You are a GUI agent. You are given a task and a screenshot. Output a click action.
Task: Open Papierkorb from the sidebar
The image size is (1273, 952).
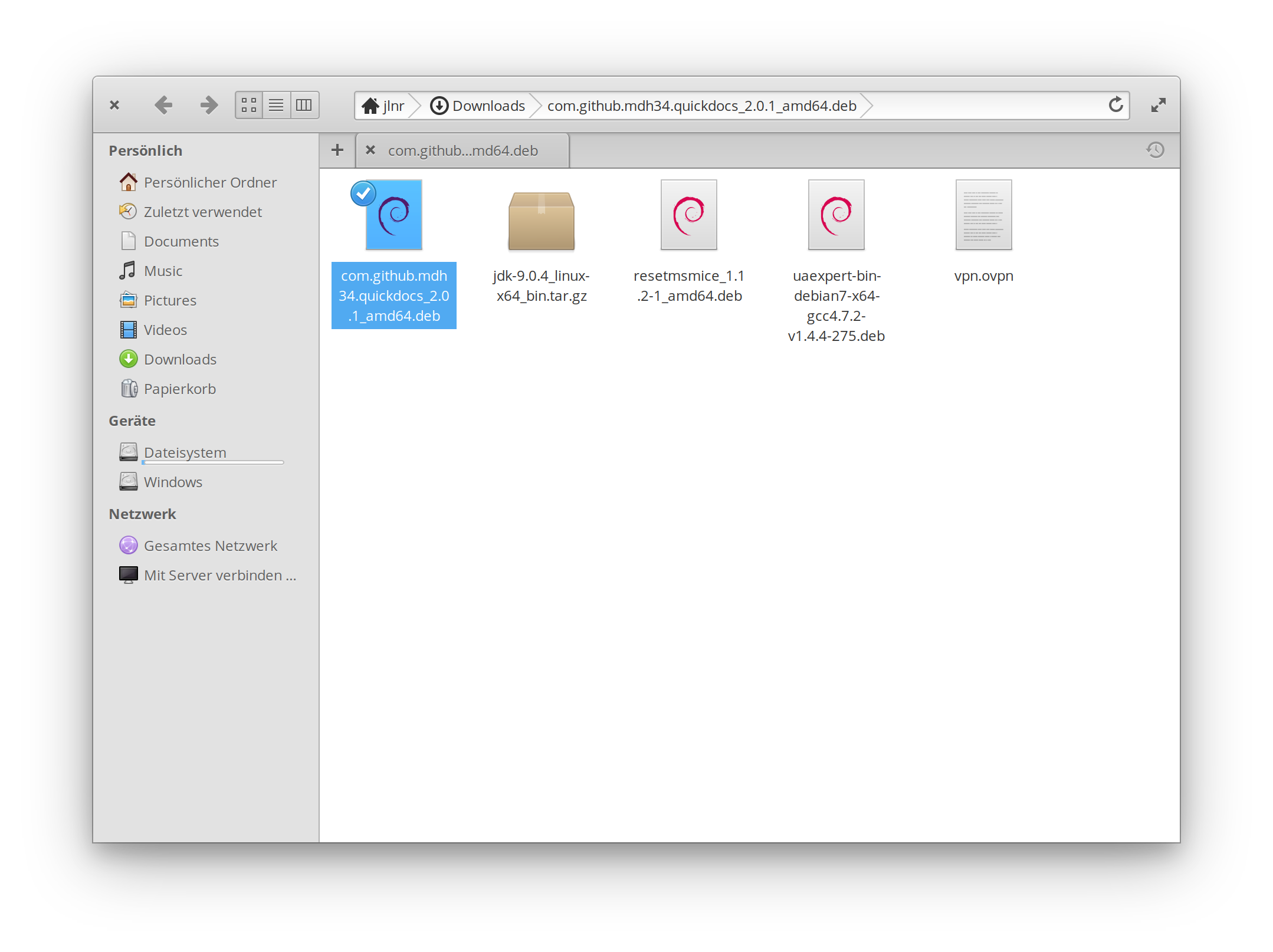179,388
